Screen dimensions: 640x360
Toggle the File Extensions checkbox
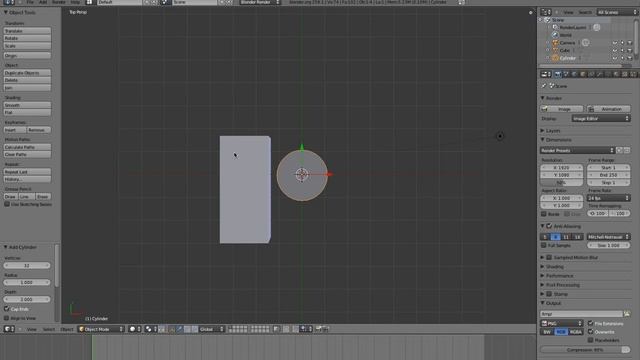tap(591, 323)
